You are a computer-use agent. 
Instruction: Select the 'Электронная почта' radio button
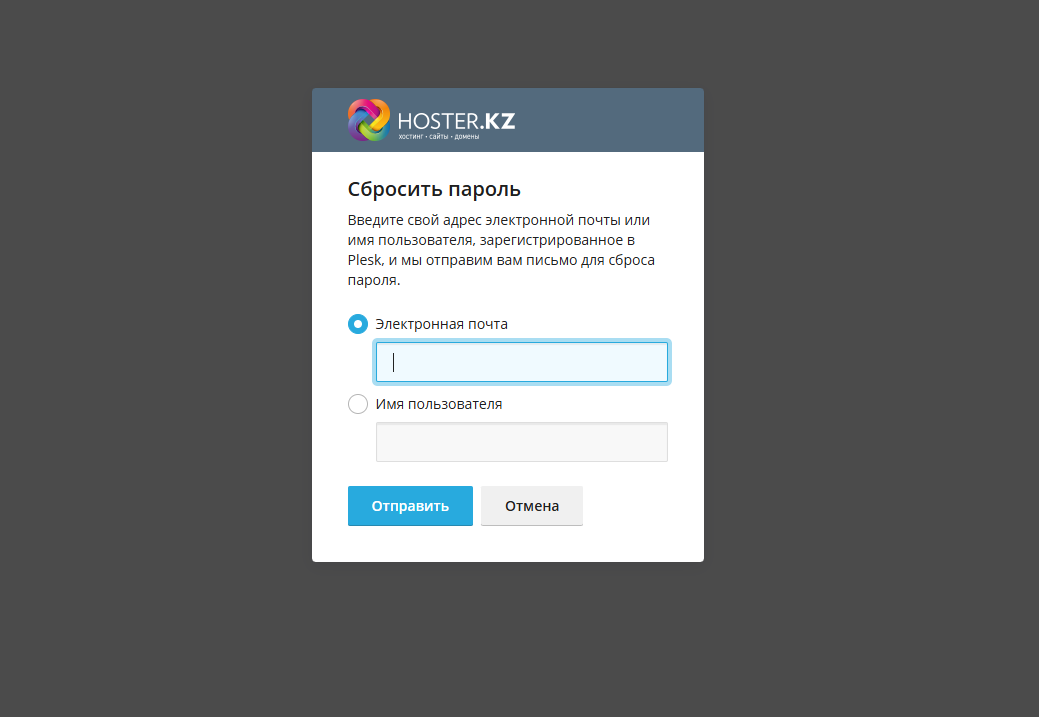pyautogui.click(x=358, y=324)
